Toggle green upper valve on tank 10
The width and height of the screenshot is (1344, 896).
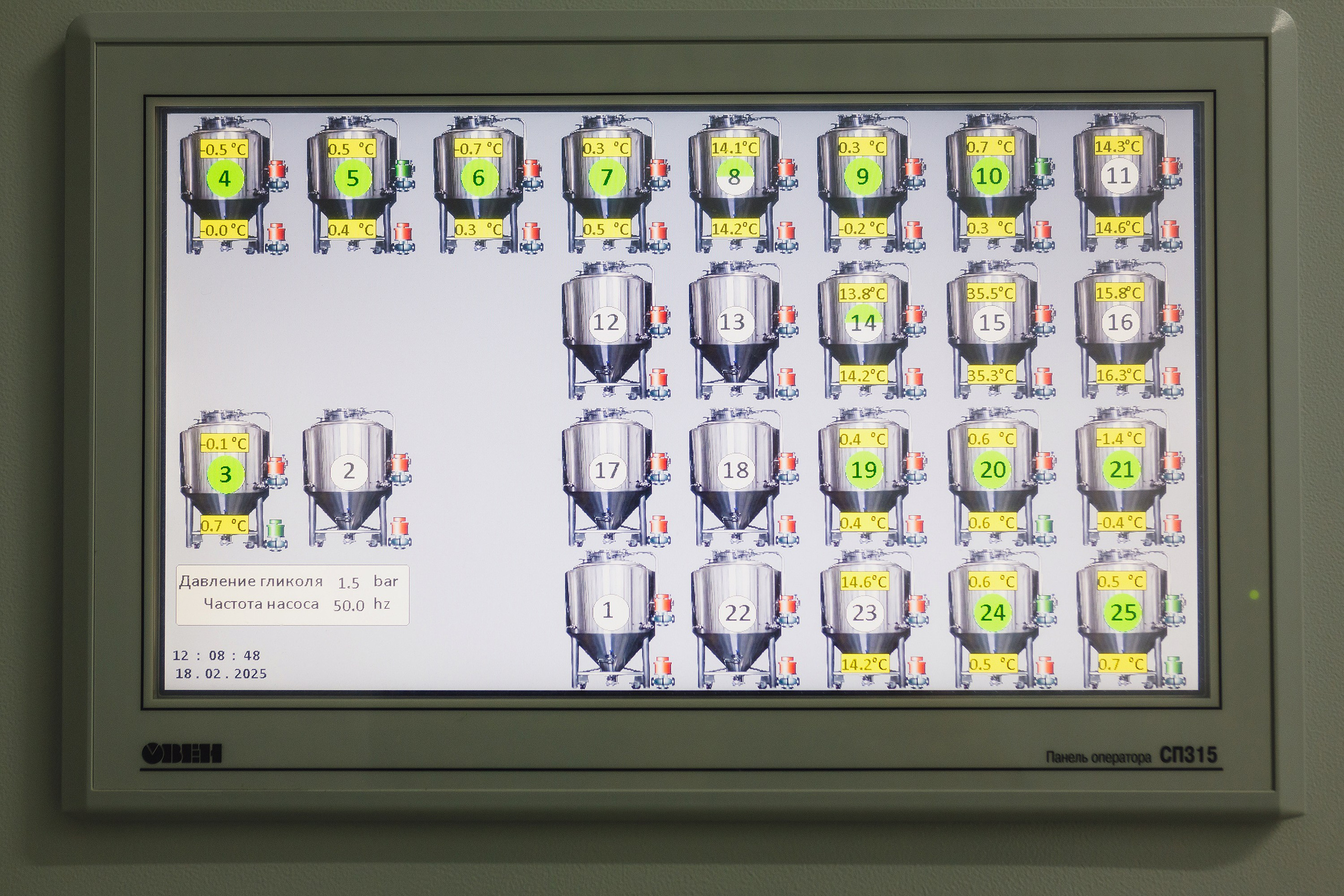click(x=1043, y=168)
